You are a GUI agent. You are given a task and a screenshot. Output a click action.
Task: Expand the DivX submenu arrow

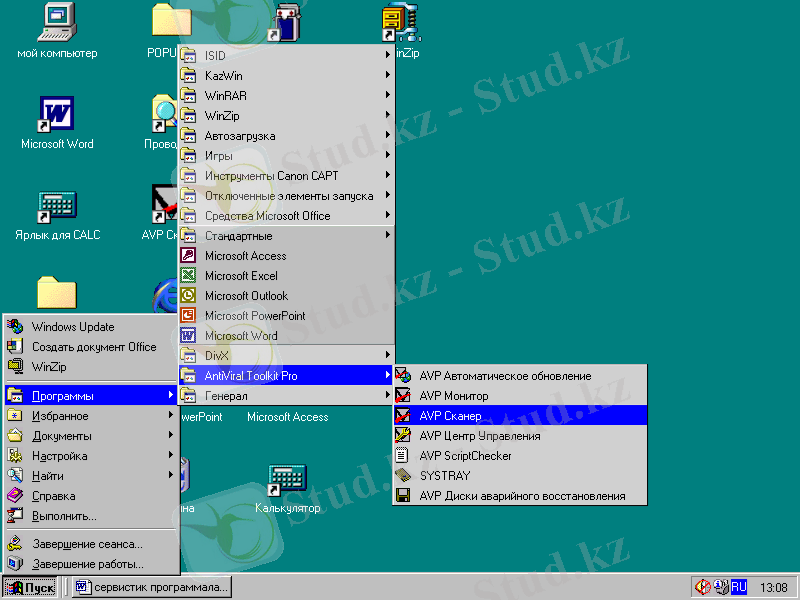pos(388,355)
